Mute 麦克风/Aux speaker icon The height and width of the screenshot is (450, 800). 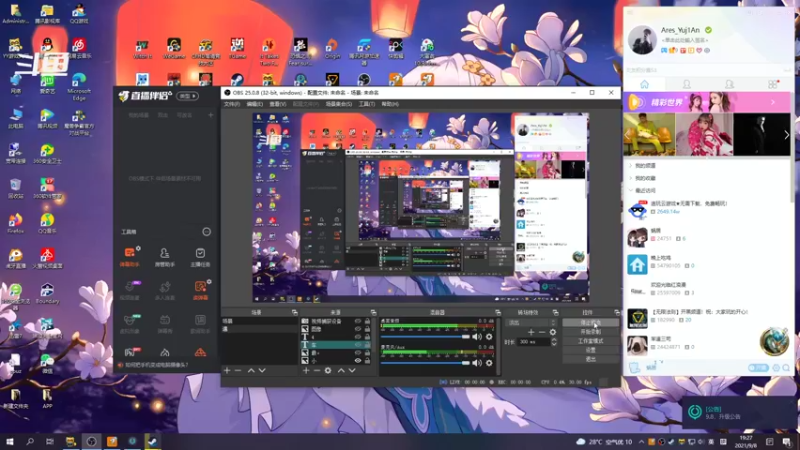pyautogui.click(x=477, y=363)
